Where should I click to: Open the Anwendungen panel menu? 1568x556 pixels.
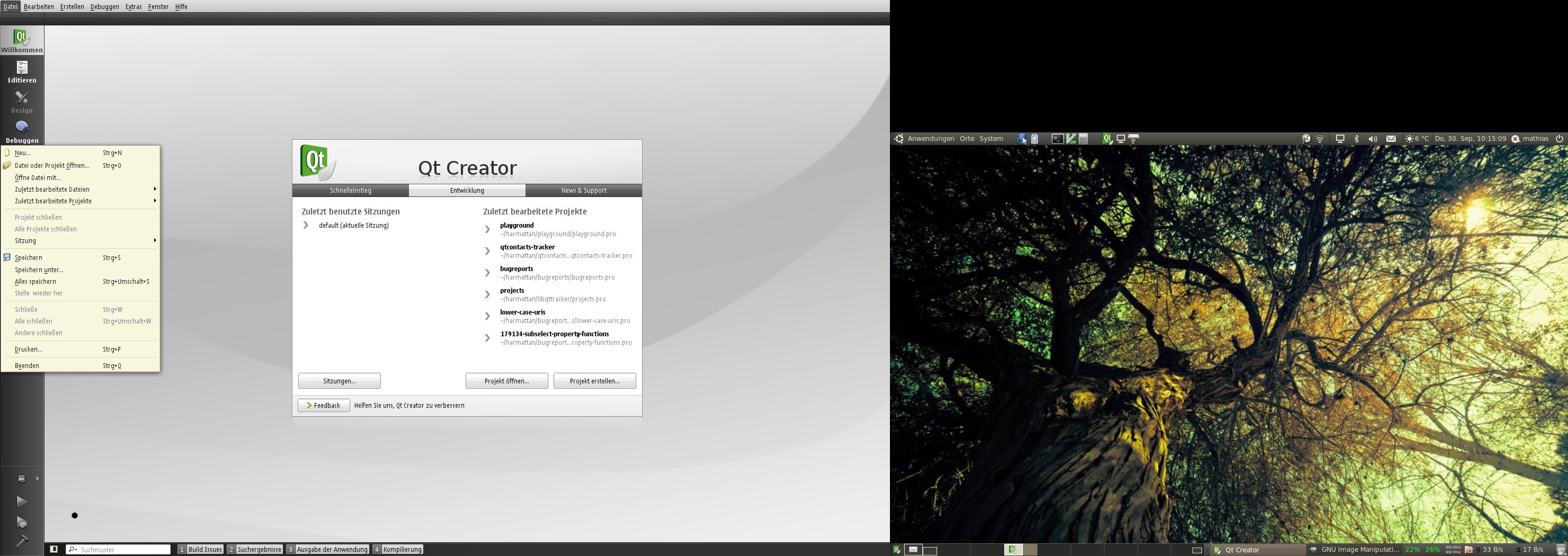coord(931,139)
